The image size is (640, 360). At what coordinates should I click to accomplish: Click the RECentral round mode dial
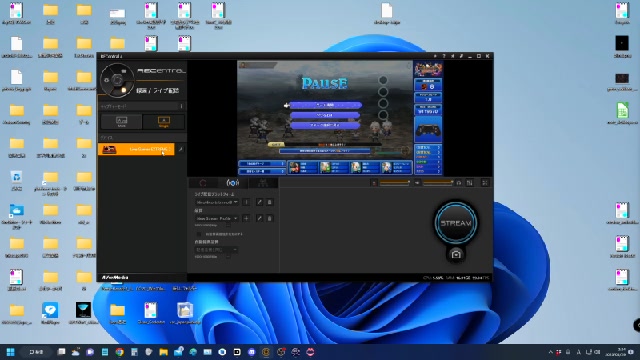[x=117, y=80]
